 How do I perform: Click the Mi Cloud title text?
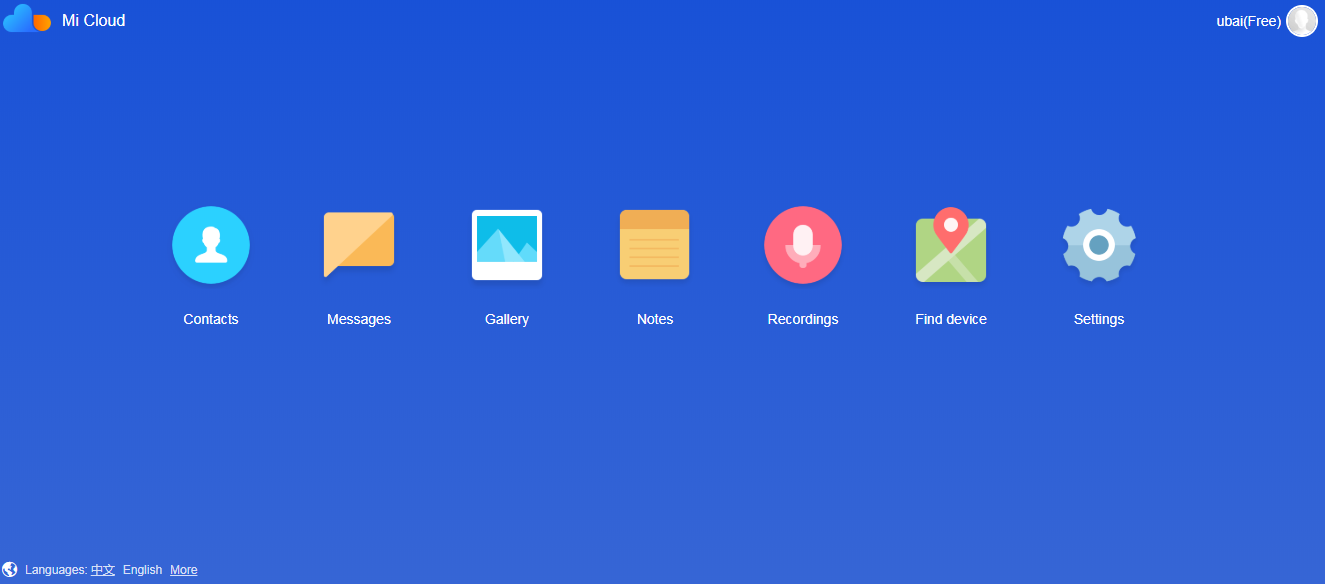click(x=94, y=21)
